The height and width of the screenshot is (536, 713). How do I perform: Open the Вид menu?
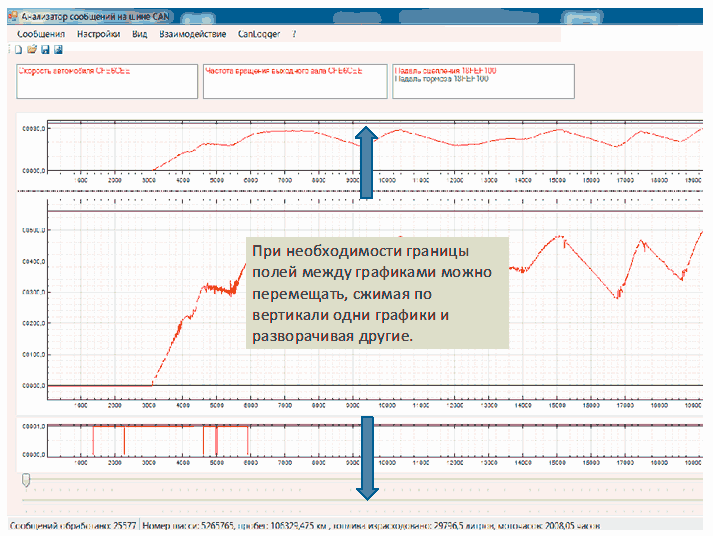(140, 33)
